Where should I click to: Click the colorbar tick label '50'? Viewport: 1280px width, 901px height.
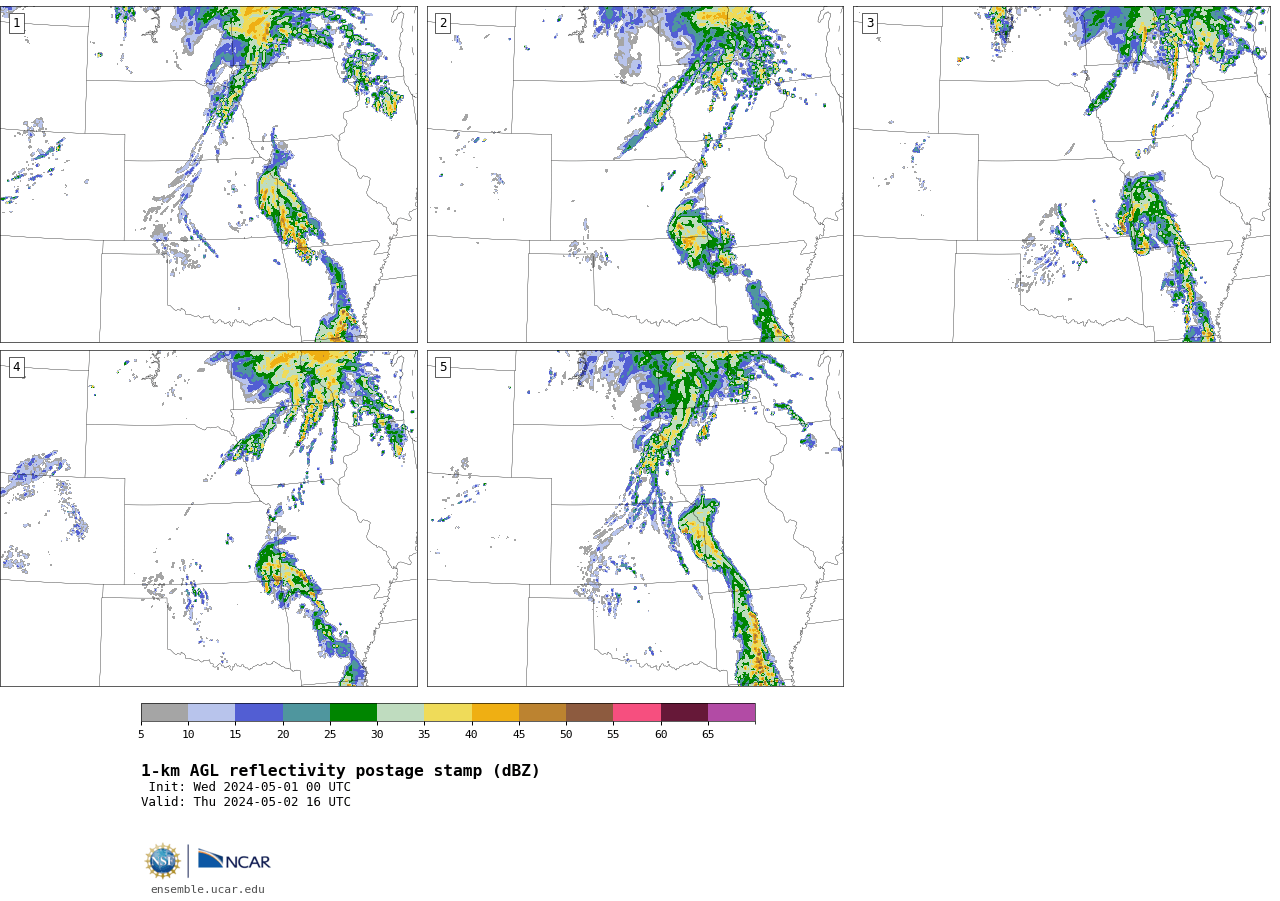pos(566,735)
